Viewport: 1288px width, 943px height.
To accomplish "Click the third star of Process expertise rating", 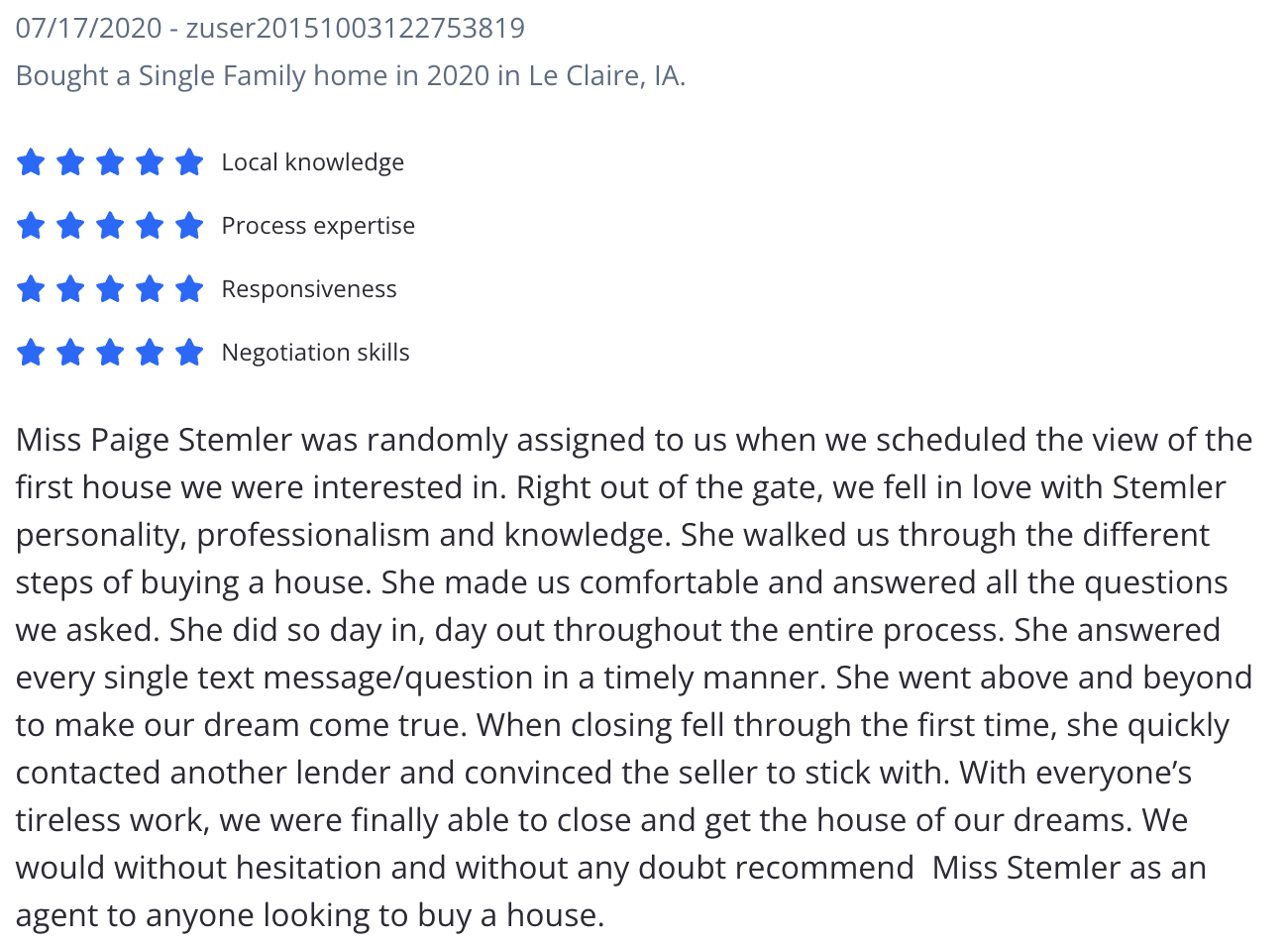I will coord(110,225).
